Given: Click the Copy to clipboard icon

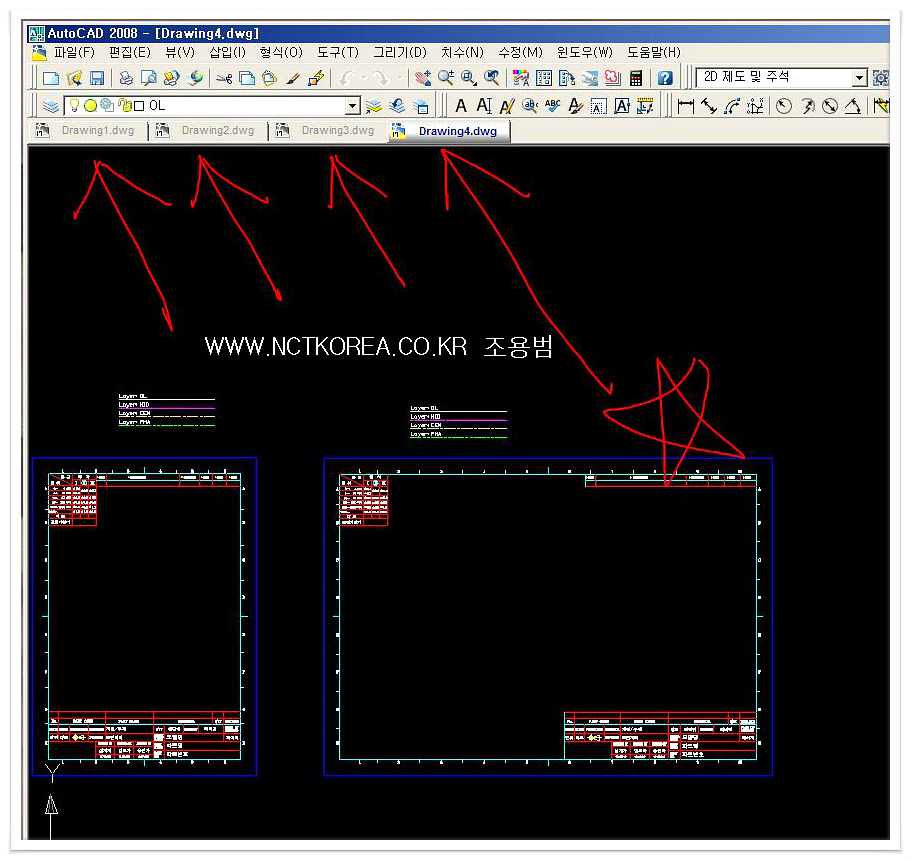Looking at the screenshot, I should [247, 78].
